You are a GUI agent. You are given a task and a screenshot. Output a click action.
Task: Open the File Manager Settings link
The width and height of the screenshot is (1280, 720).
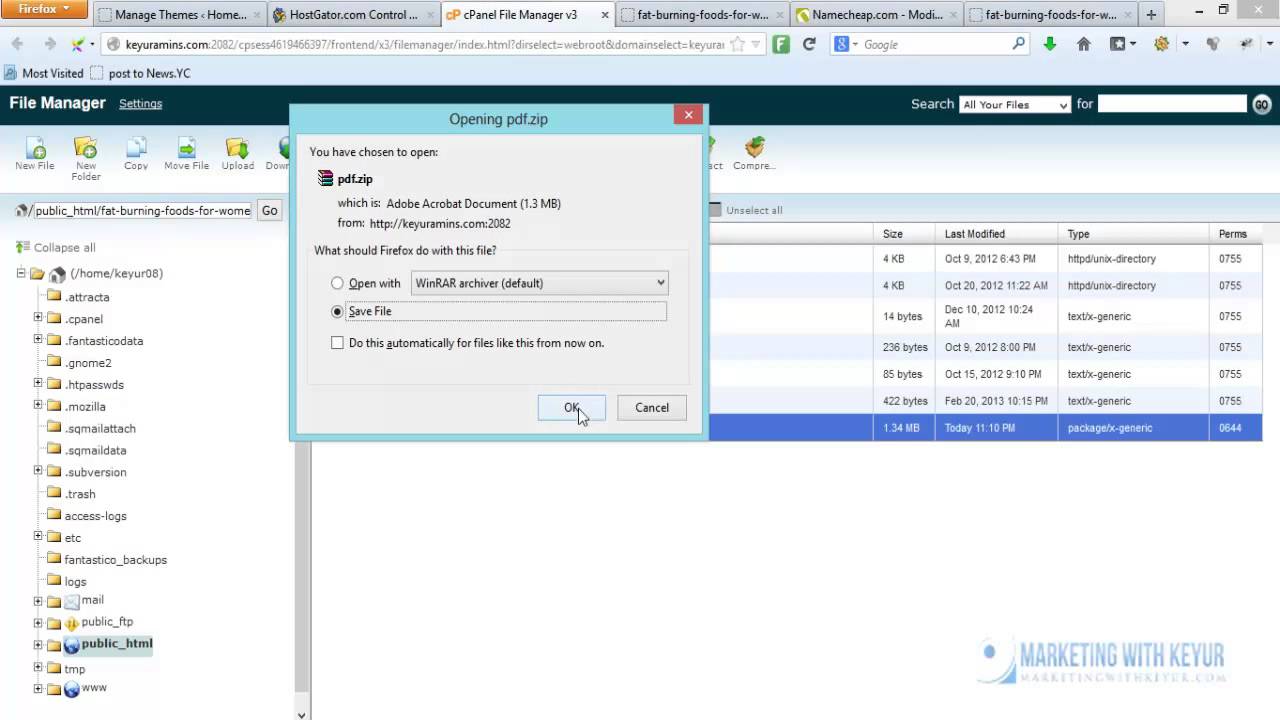pyautogui.click(x=140, y=104)
